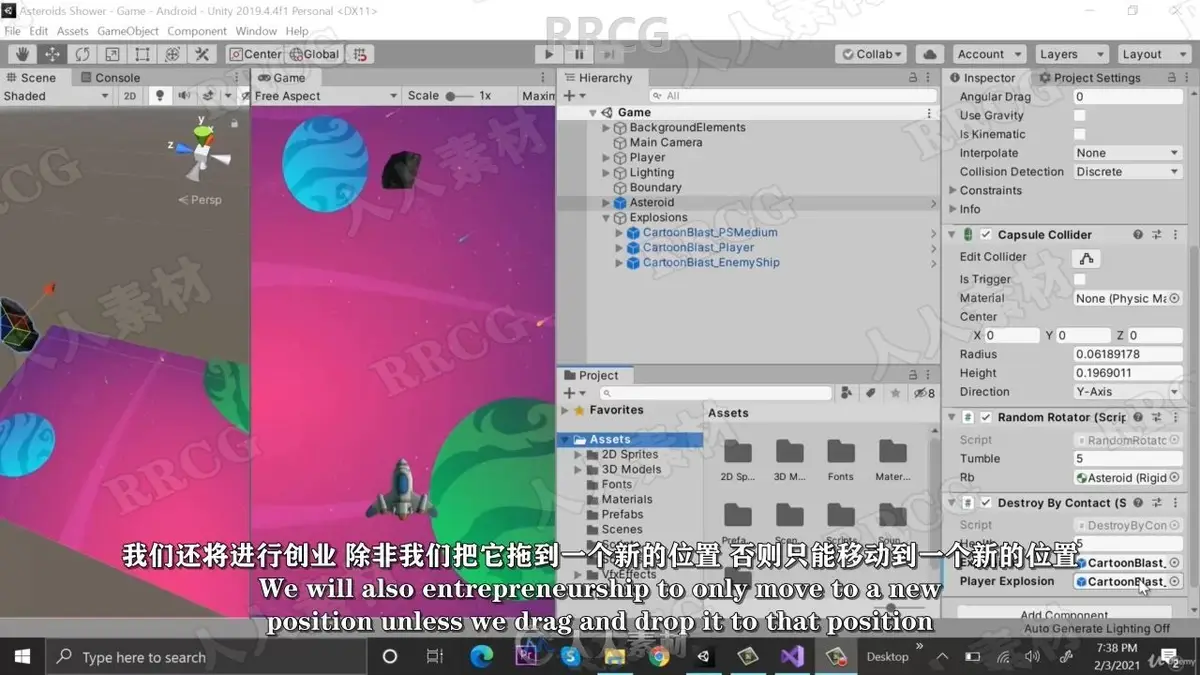
Task: Disable the Destroy By Contact component checkbox
Action: (986, 503)
